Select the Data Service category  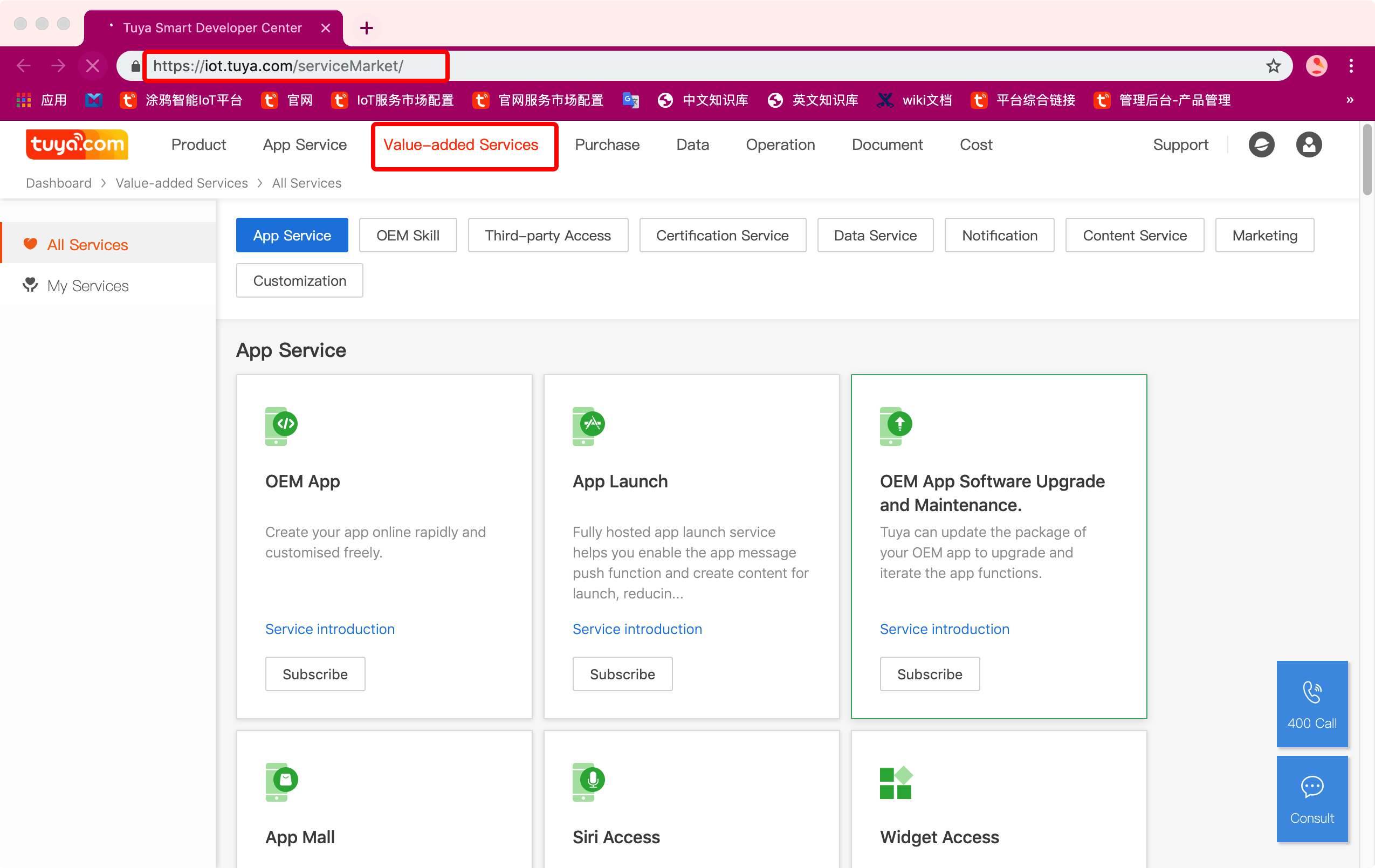coord(875,235)
